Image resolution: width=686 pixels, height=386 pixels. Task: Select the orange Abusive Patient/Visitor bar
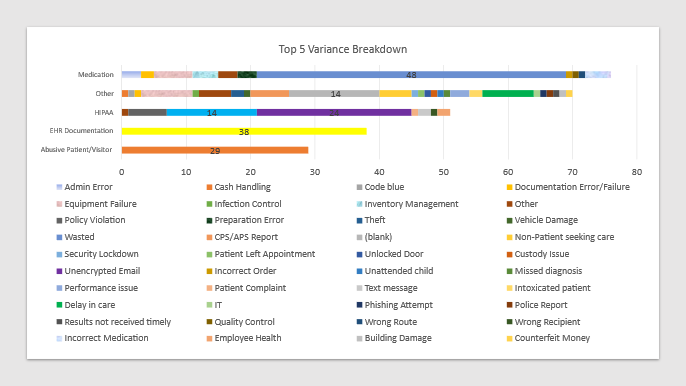(x=215, y=150)
